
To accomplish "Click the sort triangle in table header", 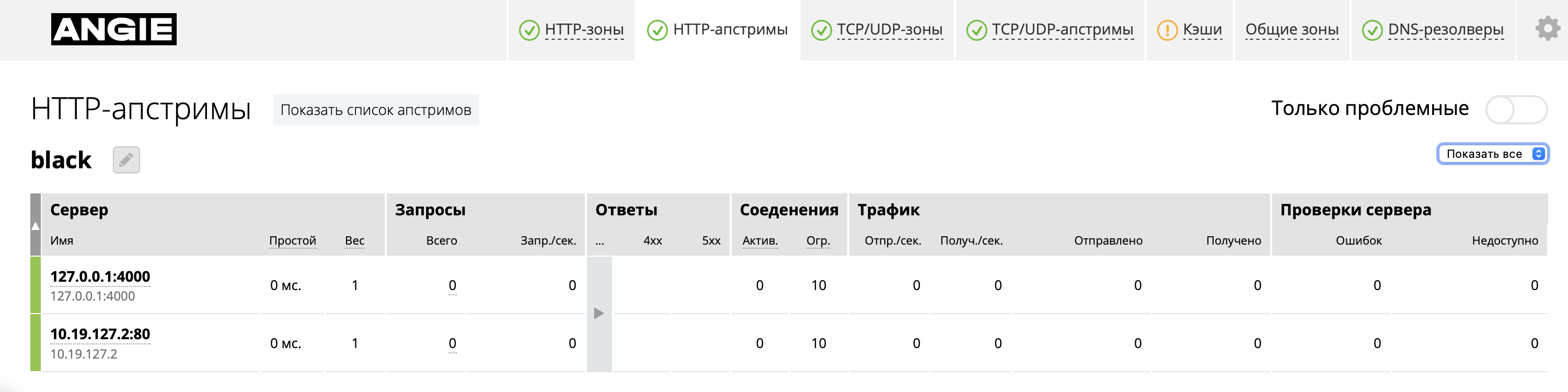I will pos(36,225).
